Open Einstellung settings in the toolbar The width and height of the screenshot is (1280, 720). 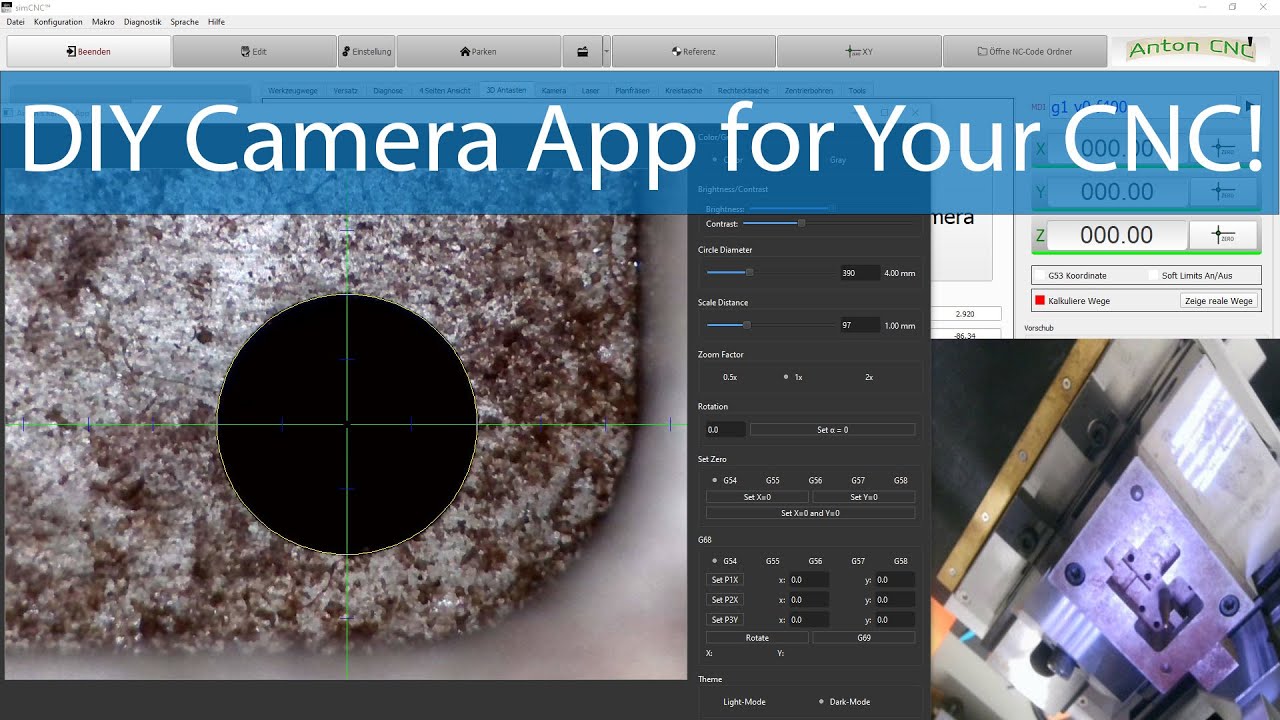(366, 51)
